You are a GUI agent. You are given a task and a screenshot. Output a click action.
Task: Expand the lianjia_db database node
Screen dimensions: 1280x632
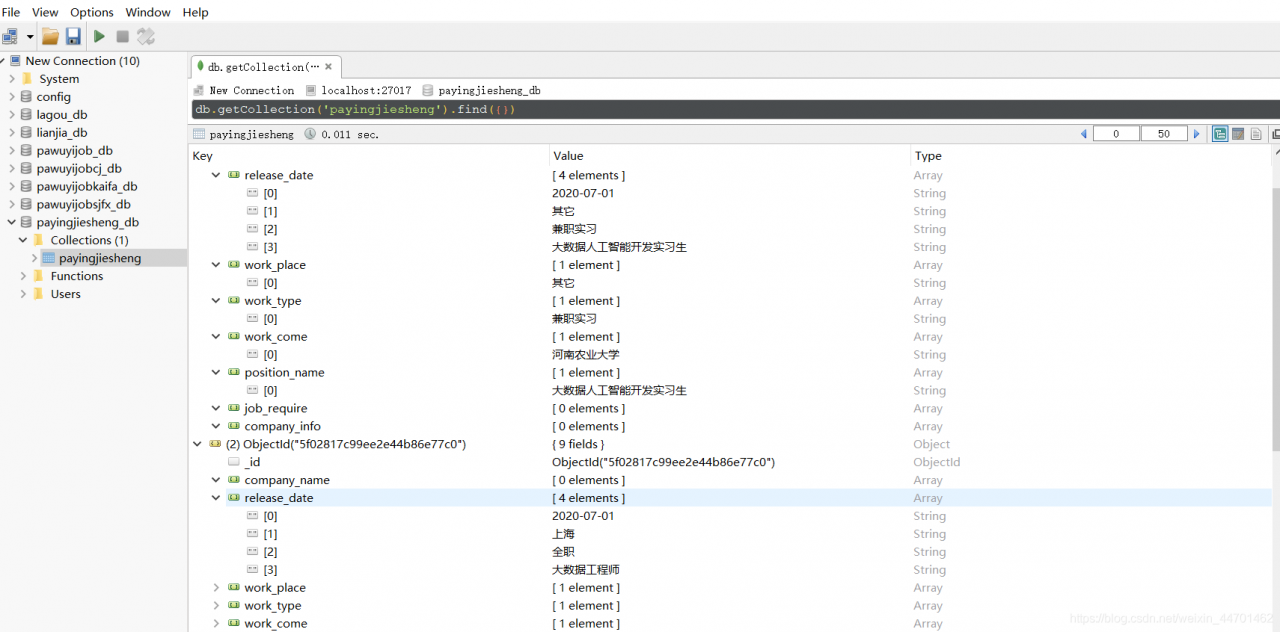point(12,133)
